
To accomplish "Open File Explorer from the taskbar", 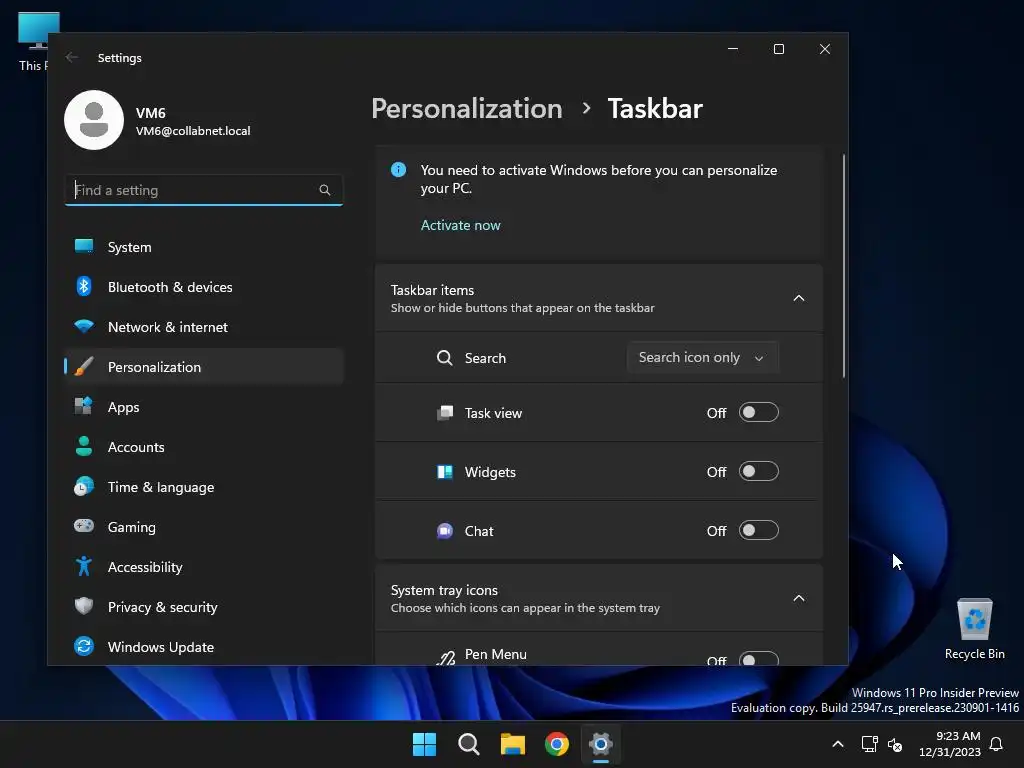I will (x=513, y=744).
